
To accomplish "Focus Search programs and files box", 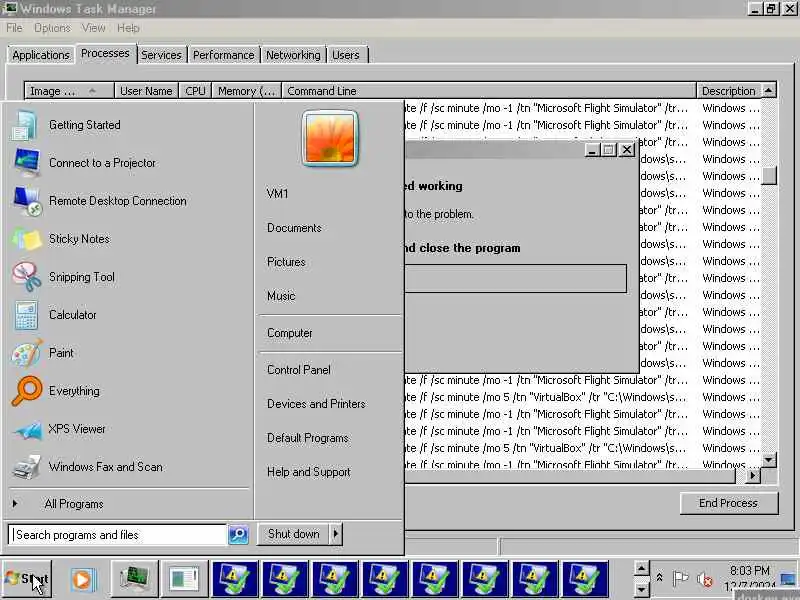I will tap(117, 535).
